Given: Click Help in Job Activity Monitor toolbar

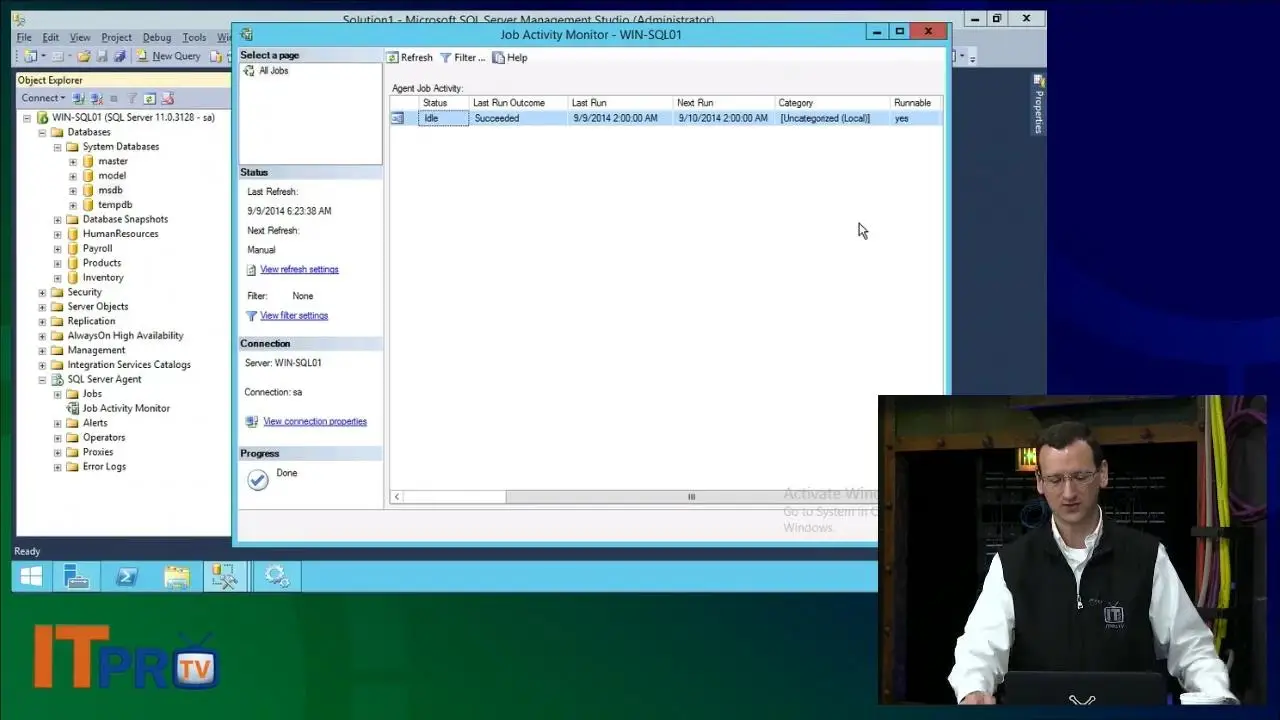Looking at the screenshot, I should pos(510,58).
